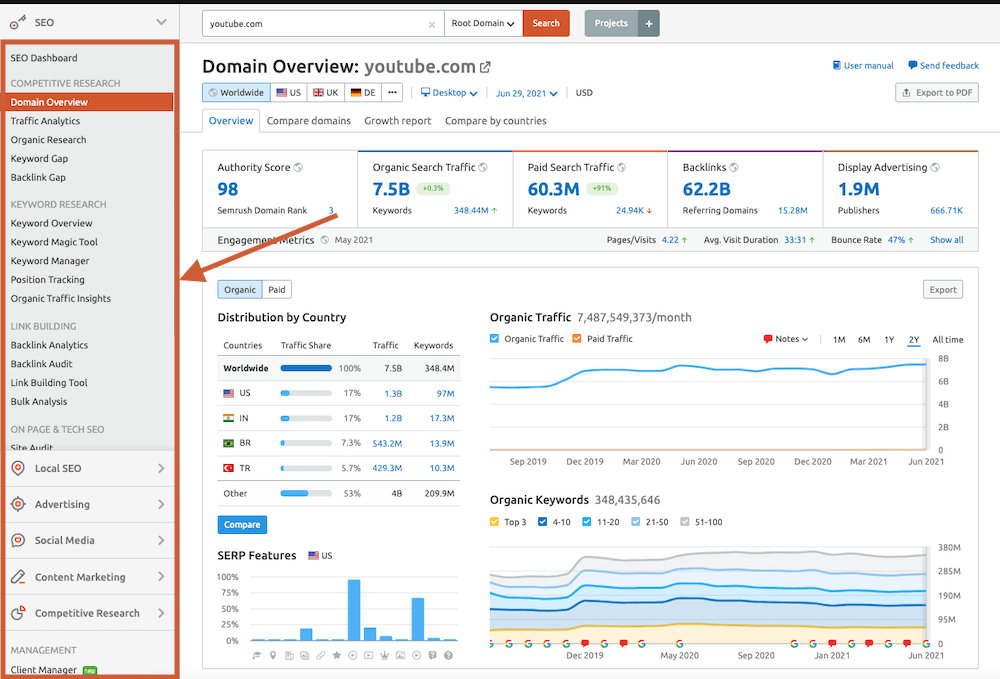Viewport: 1000px width, 679px height.
Task: Click the star SERP feature icon
Action: coord(337,655)
